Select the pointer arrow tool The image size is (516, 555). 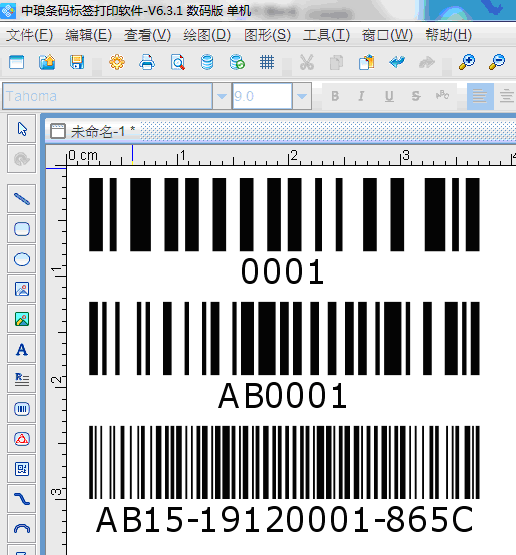tap(22, 129)
